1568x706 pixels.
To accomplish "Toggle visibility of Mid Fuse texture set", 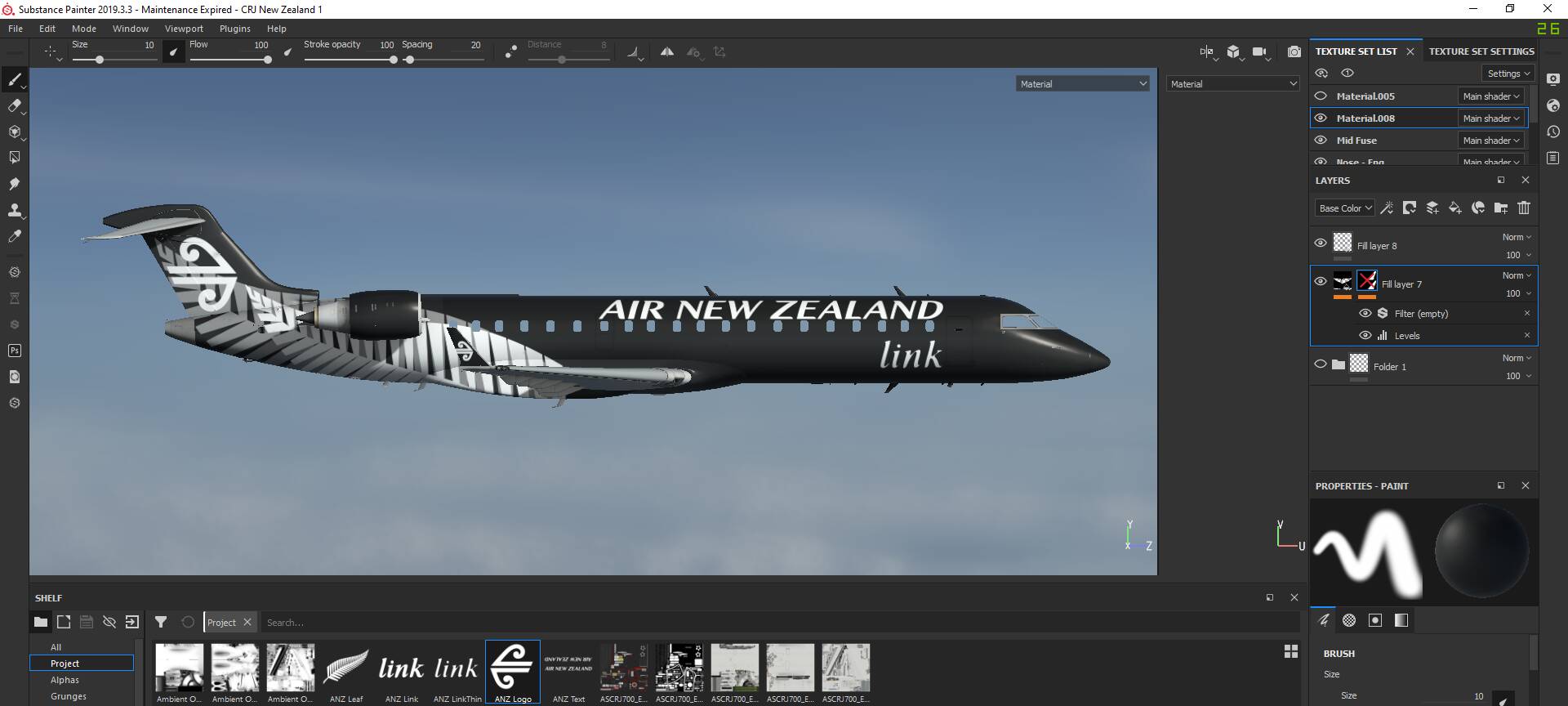I will point(1321,140).
